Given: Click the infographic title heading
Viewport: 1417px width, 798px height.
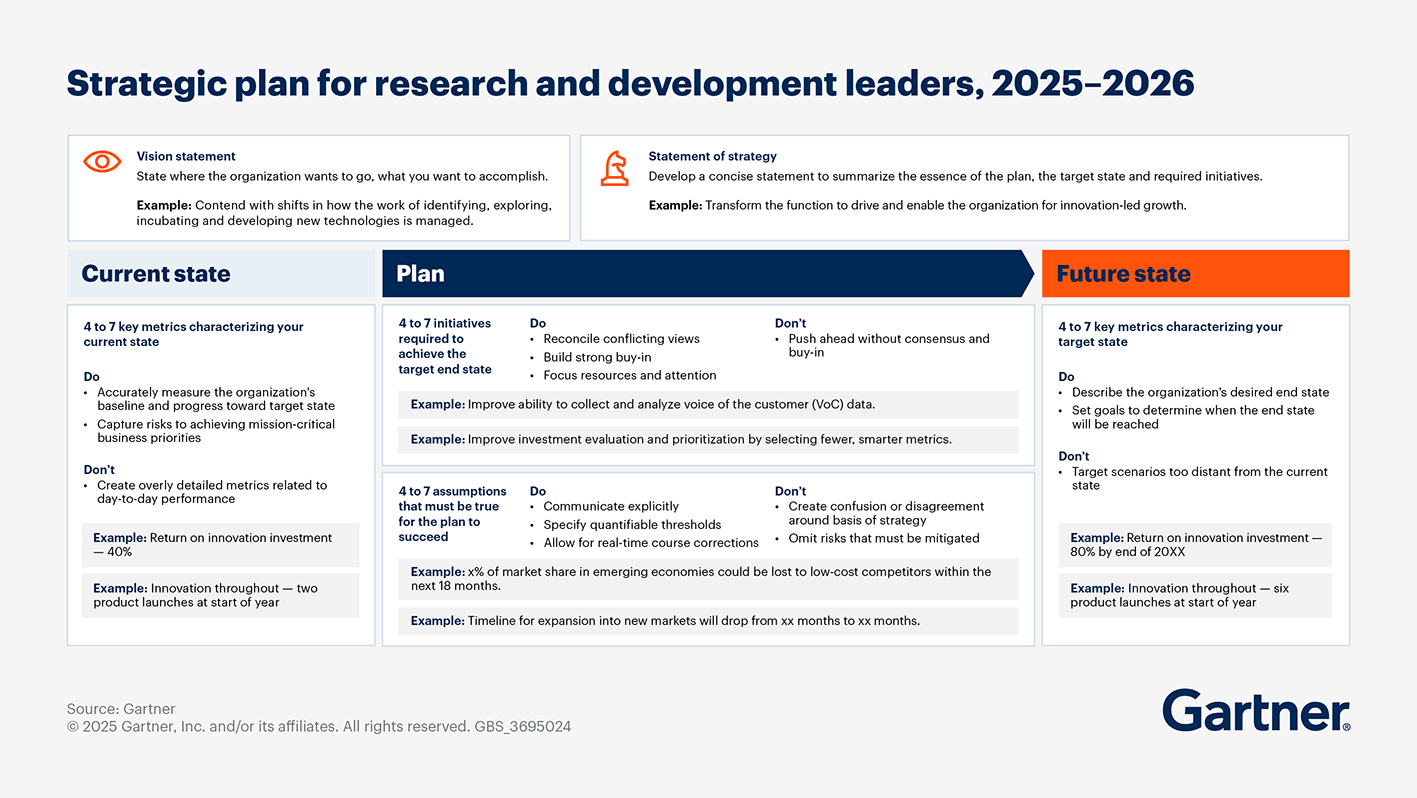Looking at the screenshot, I should point(630,83).
